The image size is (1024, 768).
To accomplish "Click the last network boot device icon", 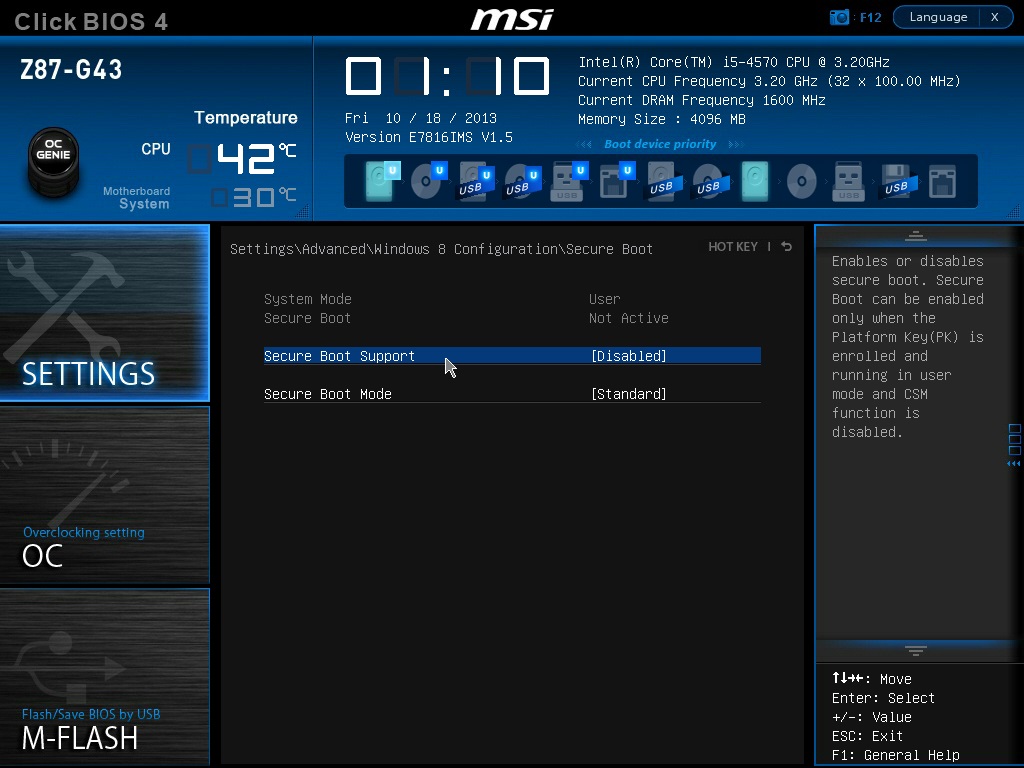I will 942,182.
